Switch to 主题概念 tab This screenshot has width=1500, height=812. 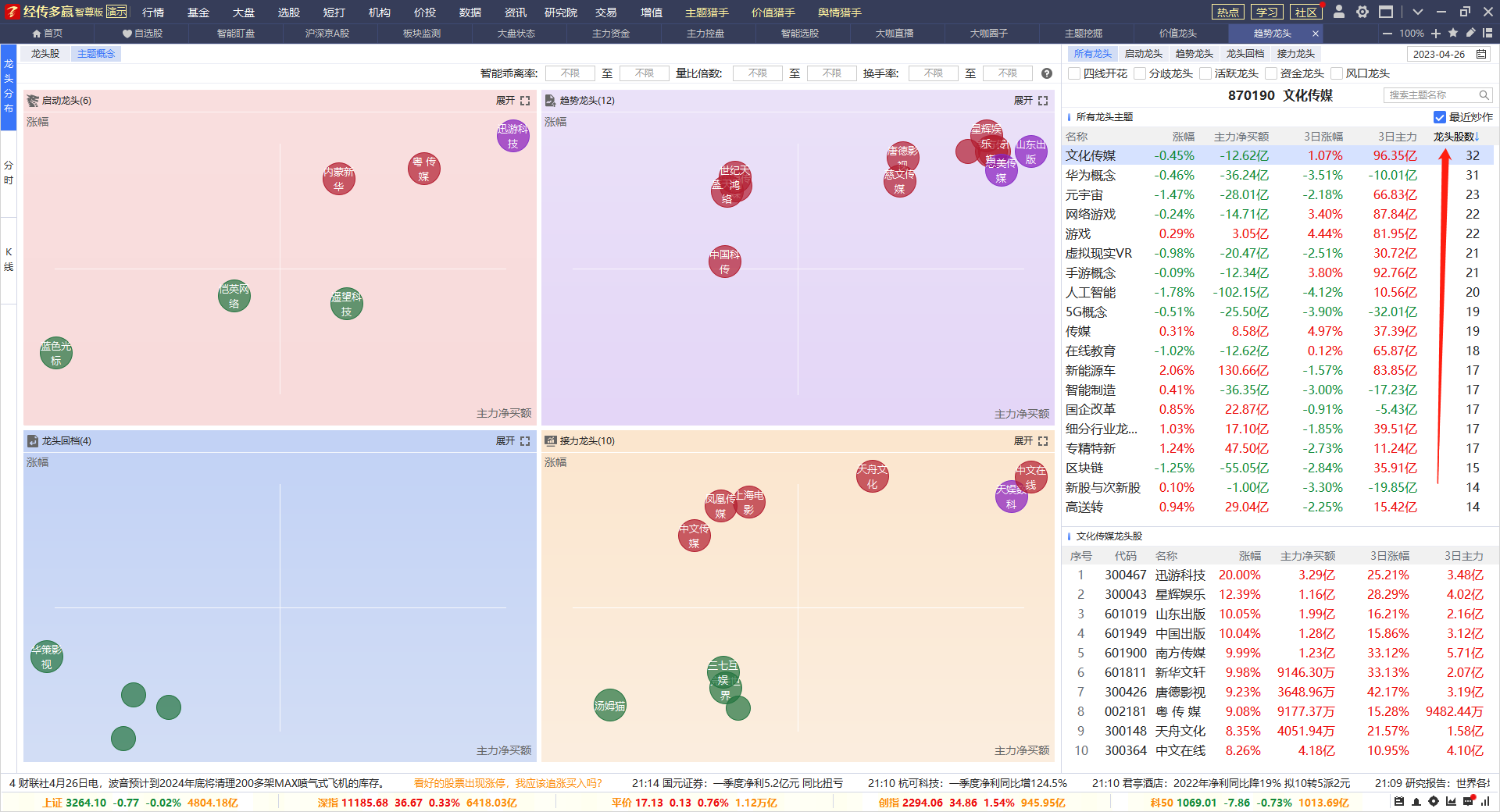(96, 54)
